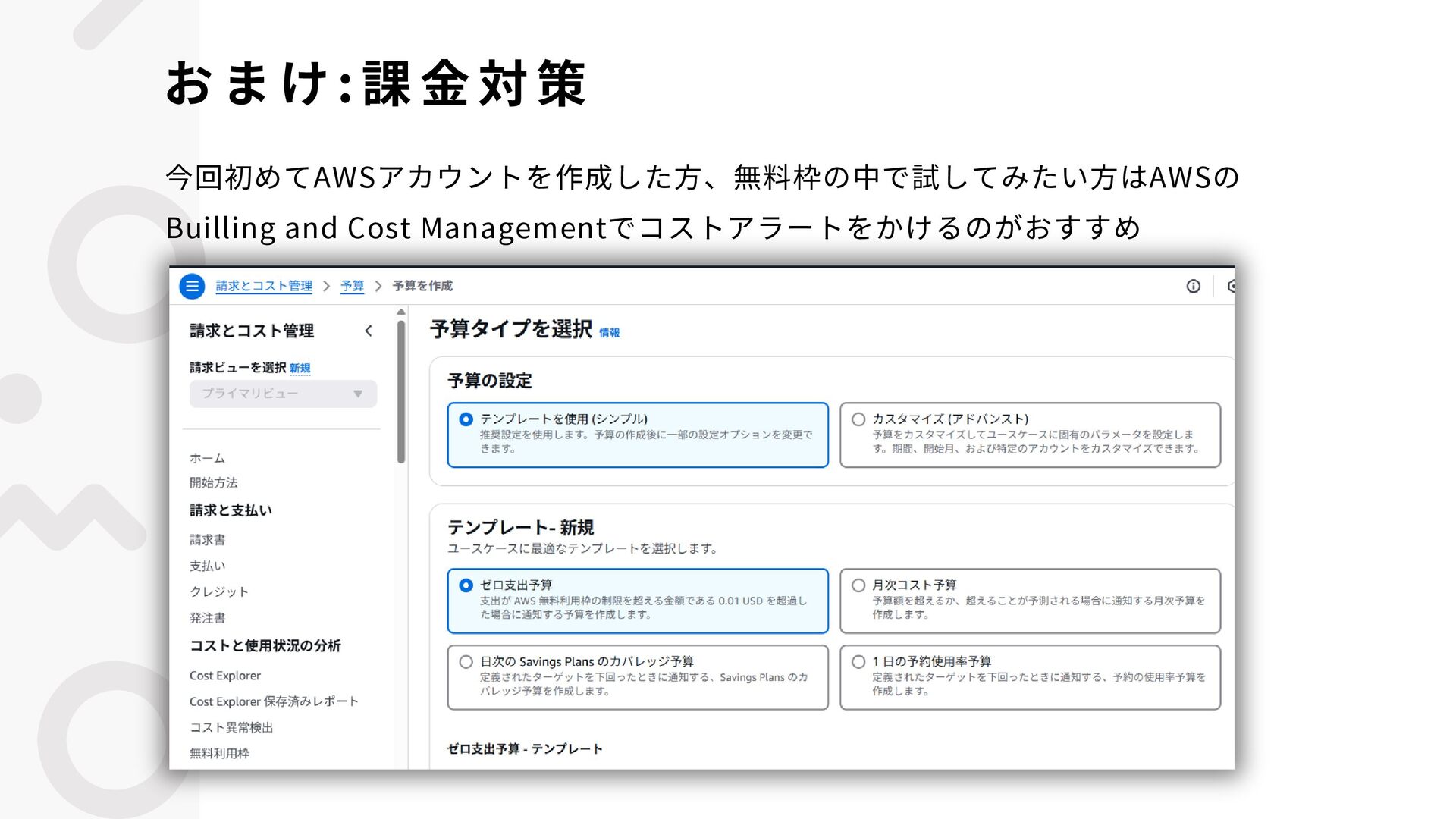
Task: Choose 日次の Savings Plans のカバレッジ予算
Action: point(466,662)
